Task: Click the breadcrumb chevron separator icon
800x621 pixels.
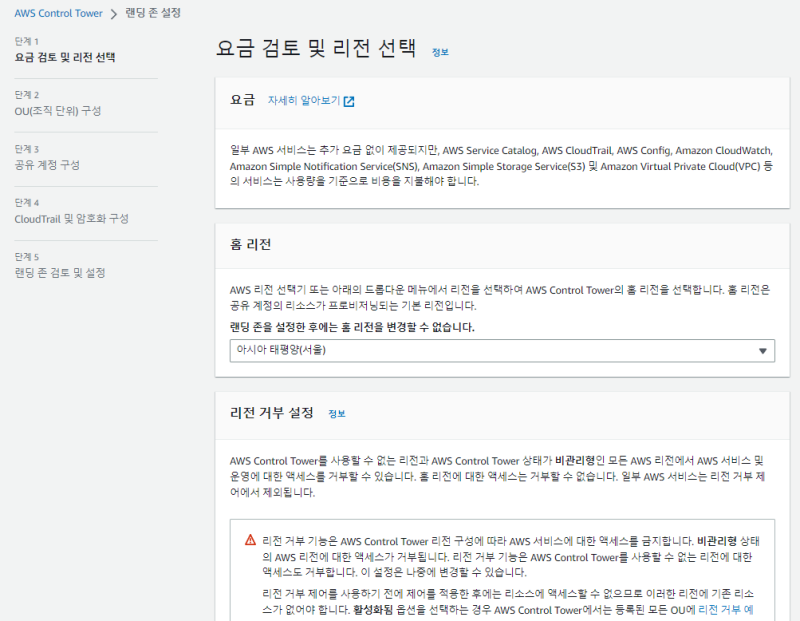Action: point(113,13)
